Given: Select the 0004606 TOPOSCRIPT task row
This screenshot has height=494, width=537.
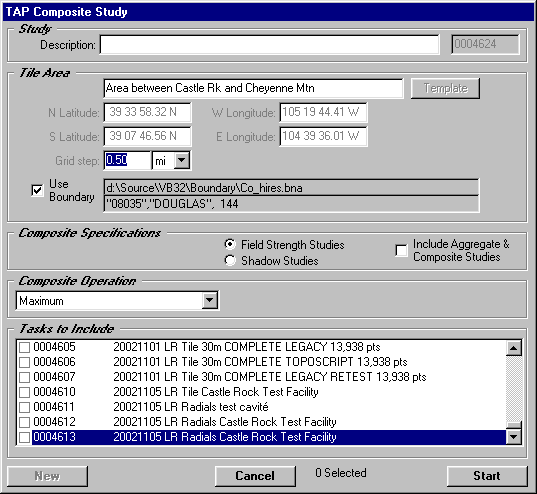Looking at the screenshot, I should click(261, 362).
